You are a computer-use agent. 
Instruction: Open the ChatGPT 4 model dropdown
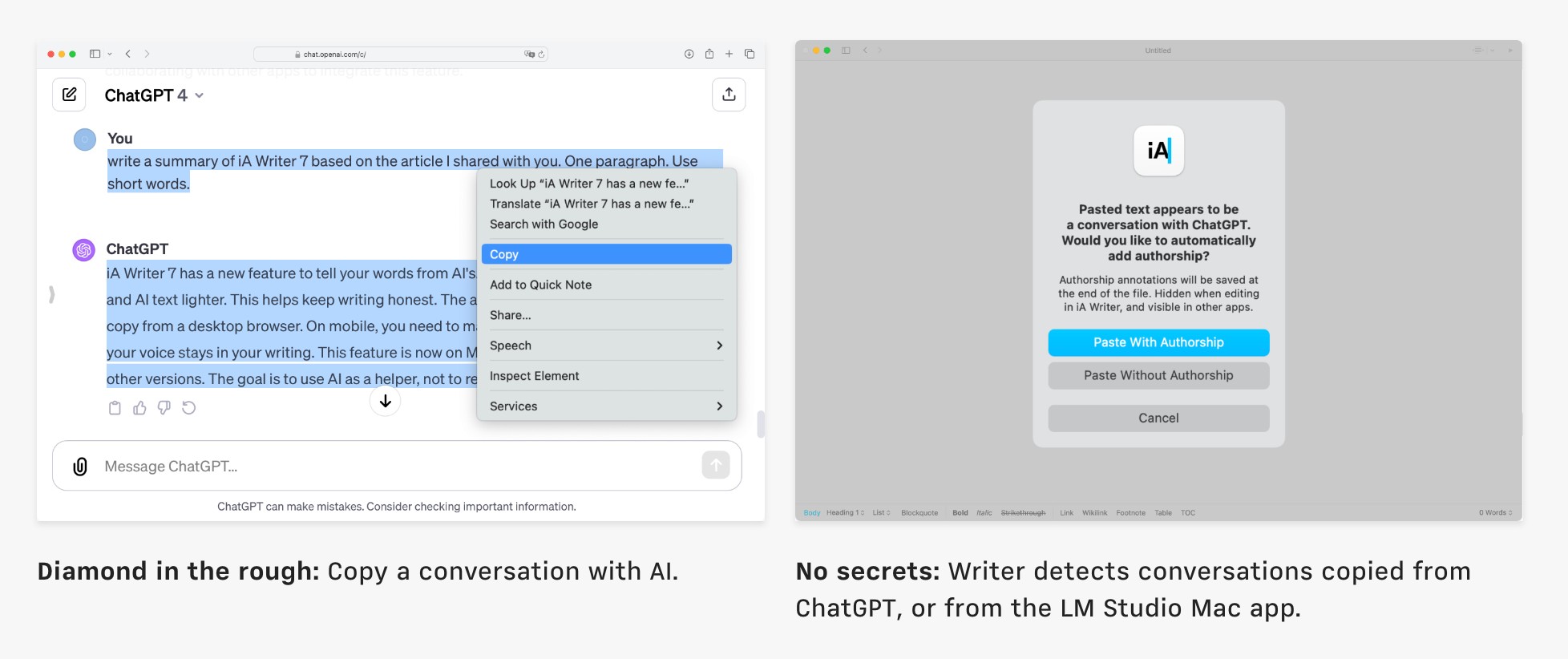pos(154,95)
